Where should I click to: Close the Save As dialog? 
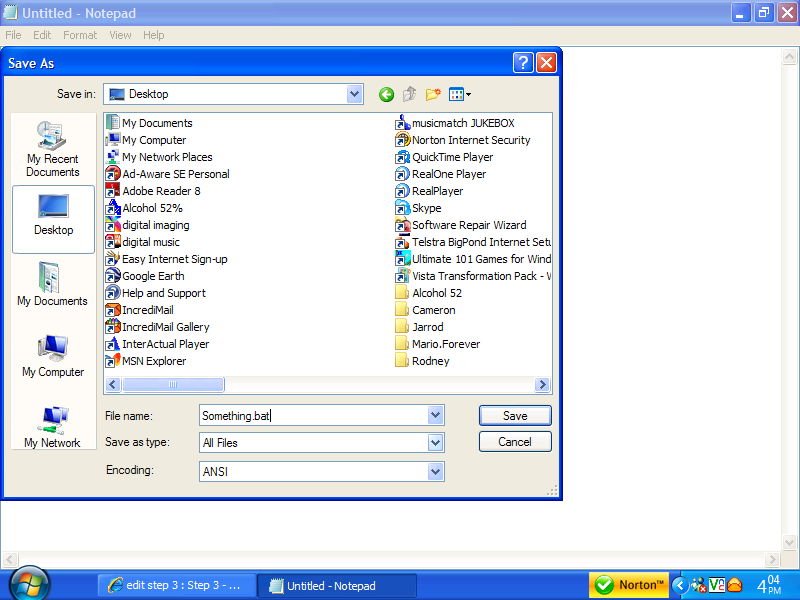(x=546, y=63)
